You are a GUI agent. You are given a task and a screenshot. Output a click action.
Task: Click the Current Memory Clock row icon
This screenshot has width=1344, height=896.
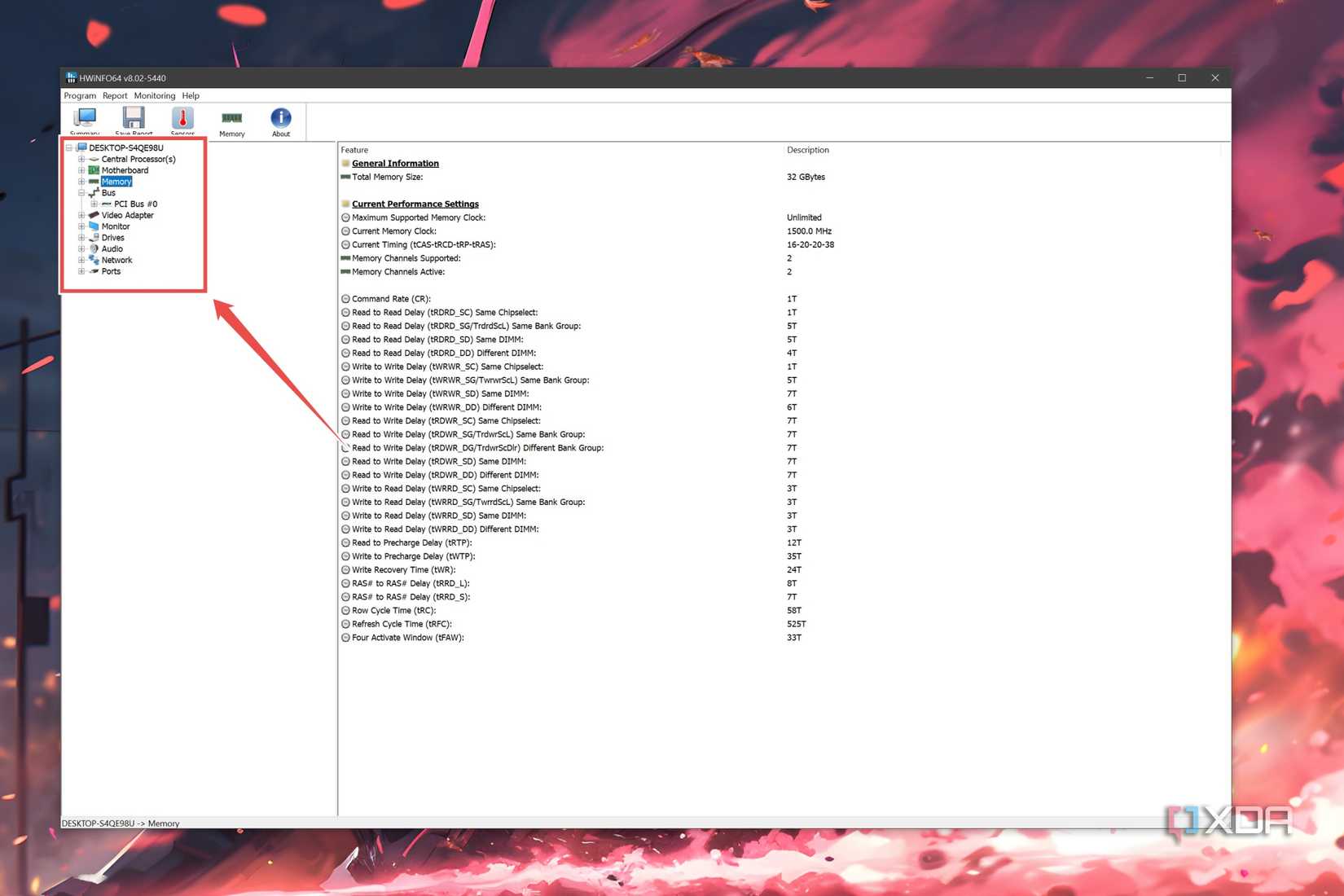(x=345, y=231)
